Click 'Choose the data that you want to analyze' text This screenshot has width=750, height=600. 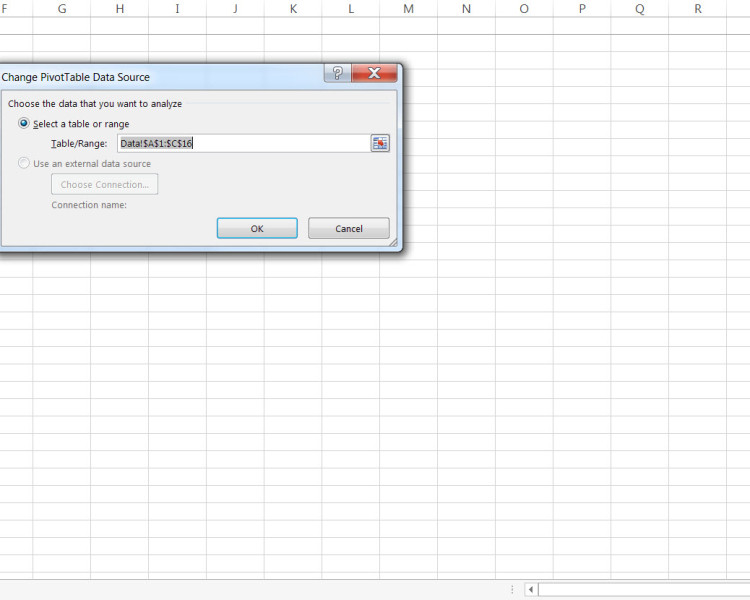coord(95,103)
